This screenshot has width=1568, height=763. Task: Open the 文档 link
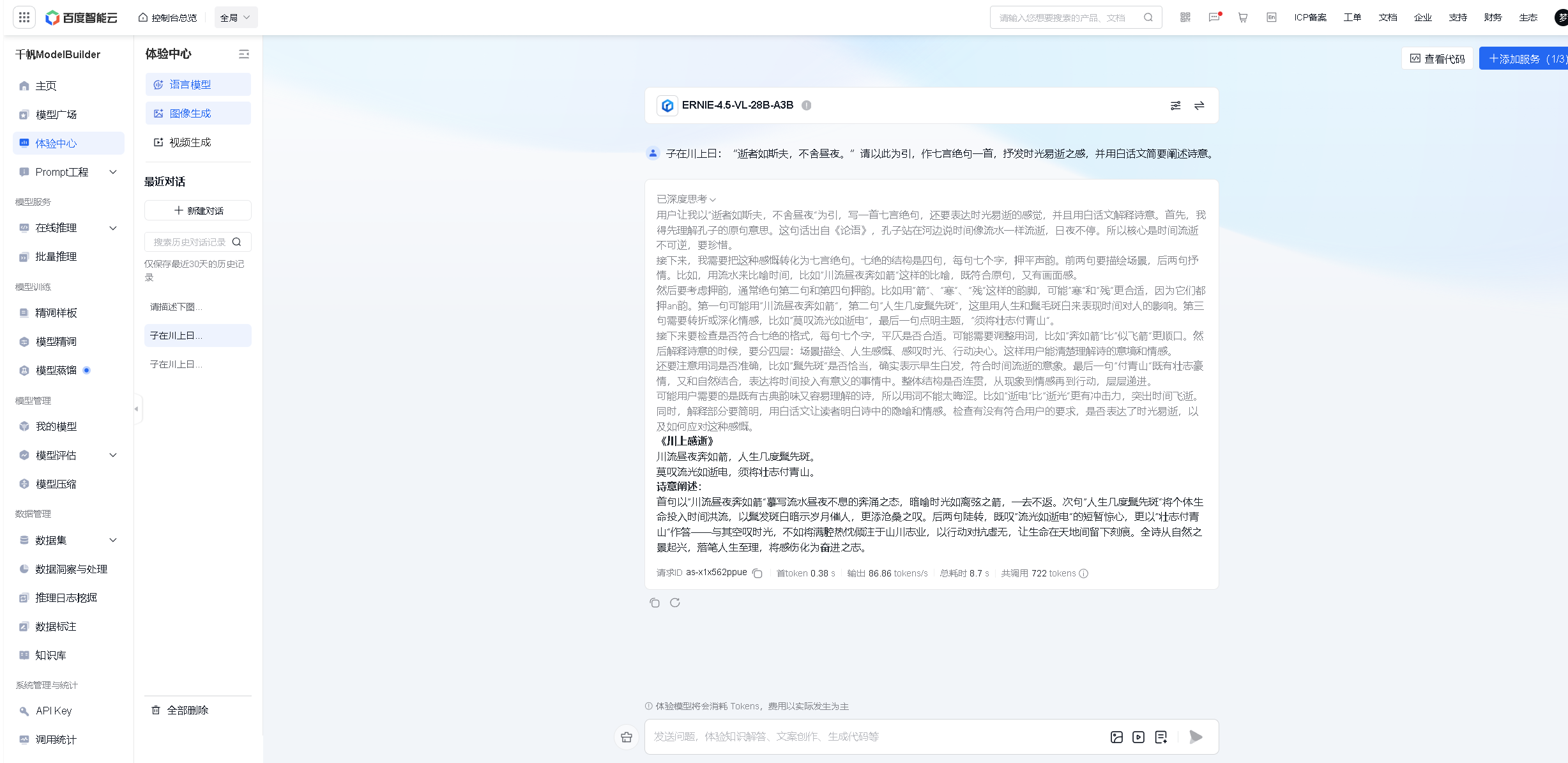1387,17
